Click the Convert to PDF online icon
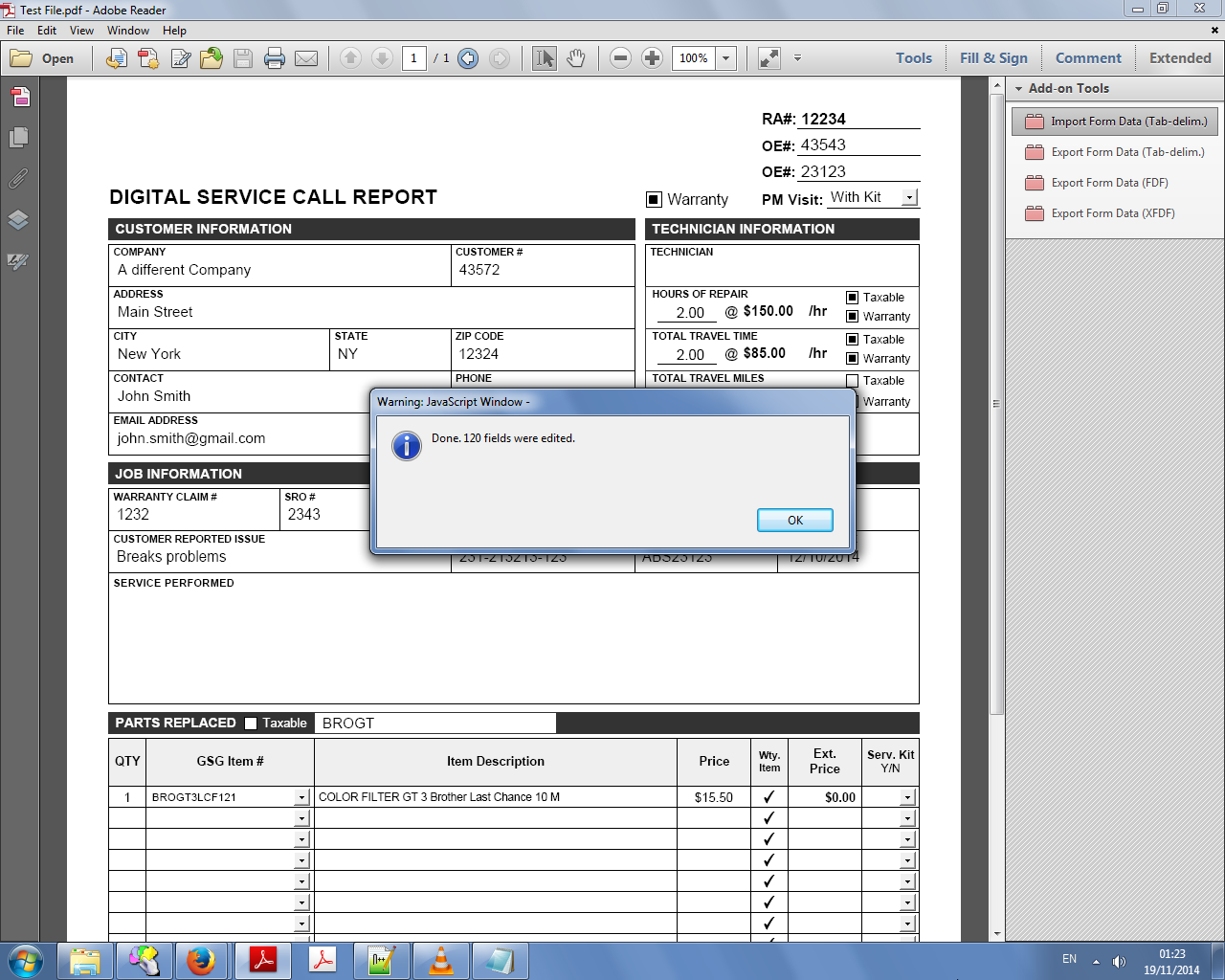Image resolution: width=1225 pixels, height=980 pixels. (x=117, y=58)
